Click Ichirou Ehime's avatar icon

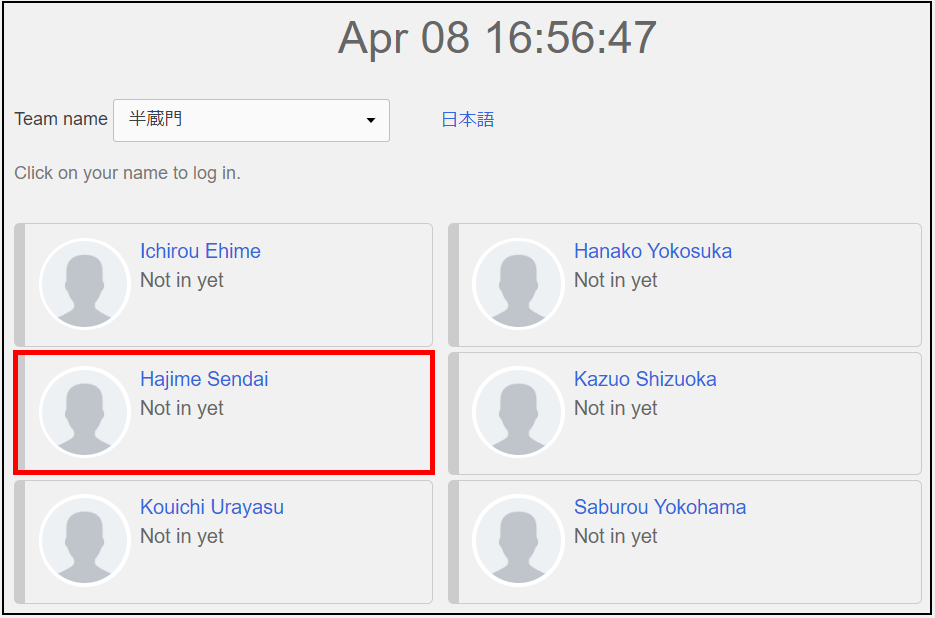[x=85, y=284]
